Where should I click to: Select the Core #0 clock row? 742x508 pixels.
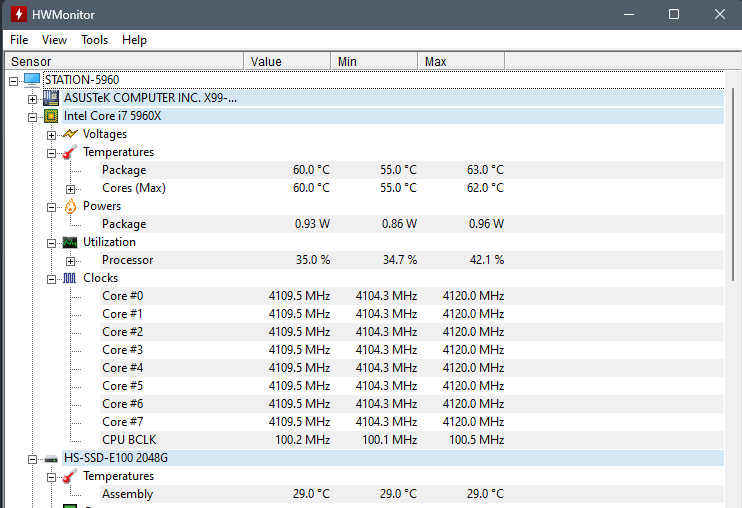click(x=412, y=296)
